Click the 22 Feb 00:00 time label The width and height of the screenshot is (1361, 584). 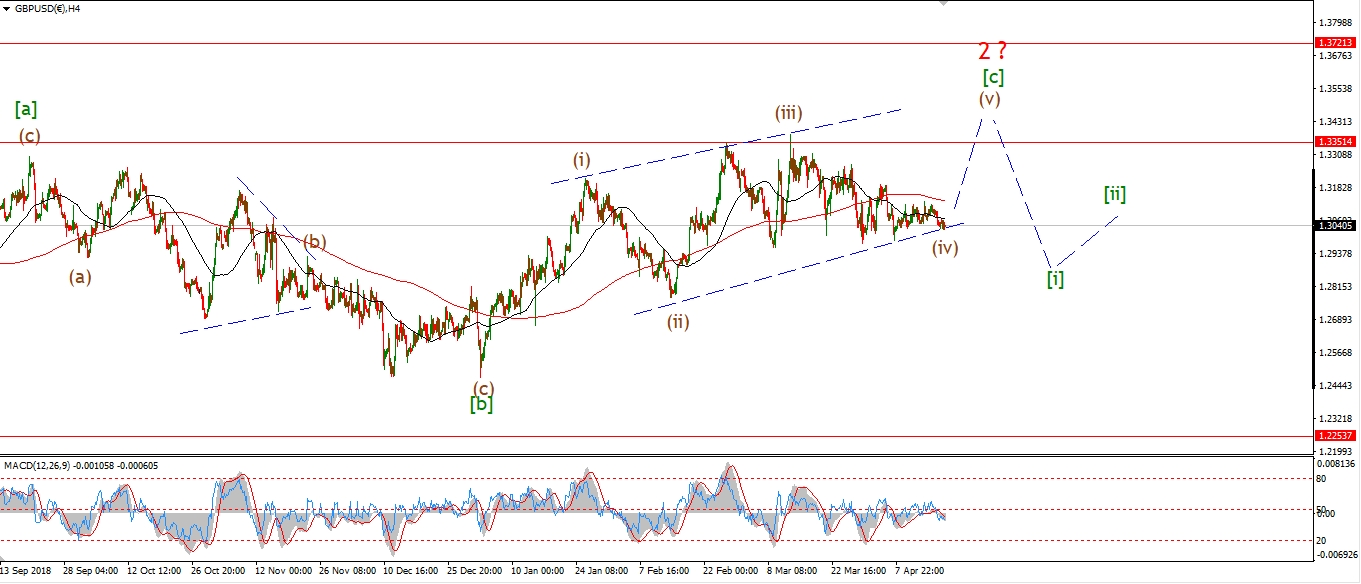coord(730,573)
